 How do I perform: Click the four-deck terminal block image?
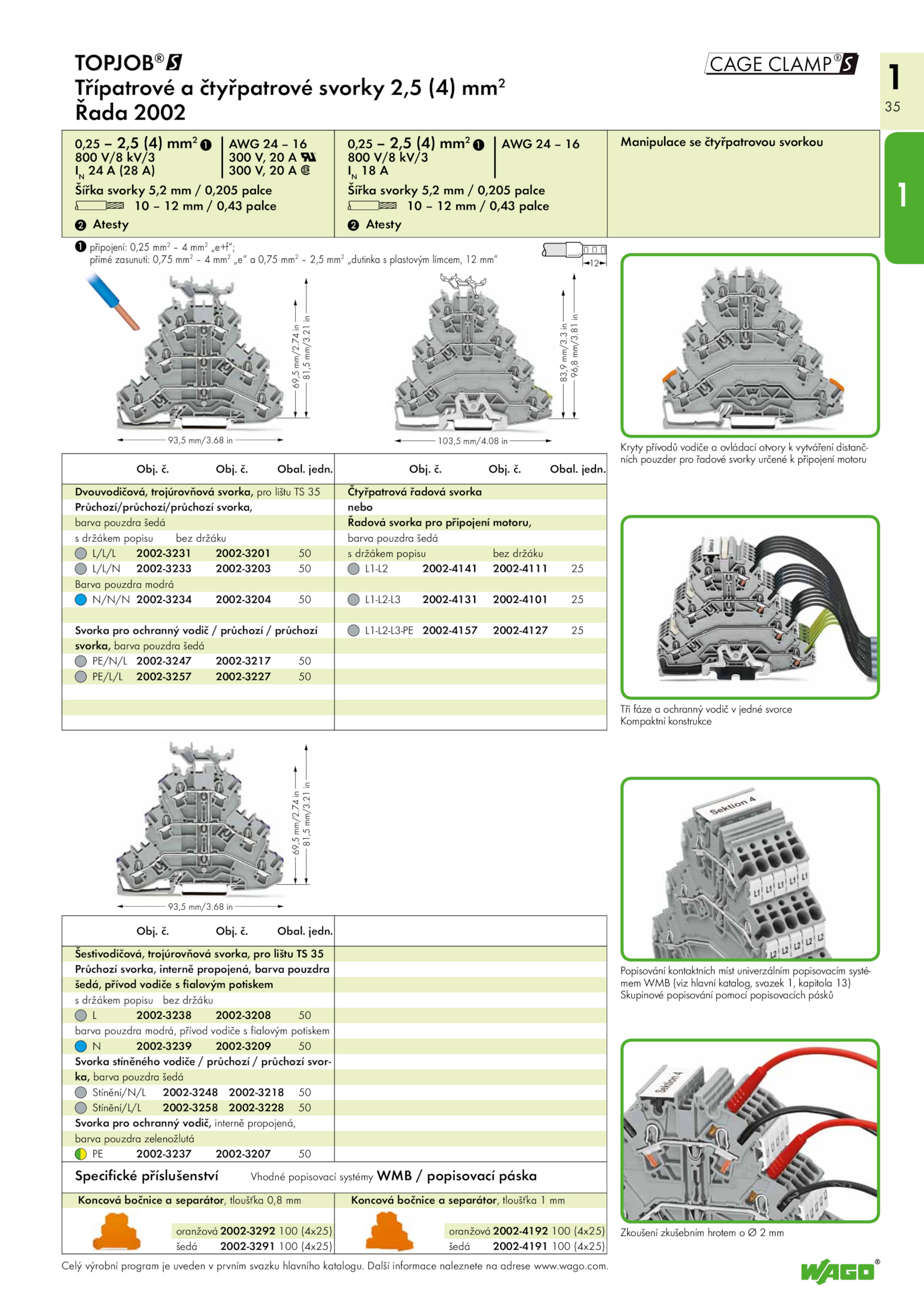pyautogui.click(x=472, y=352)
